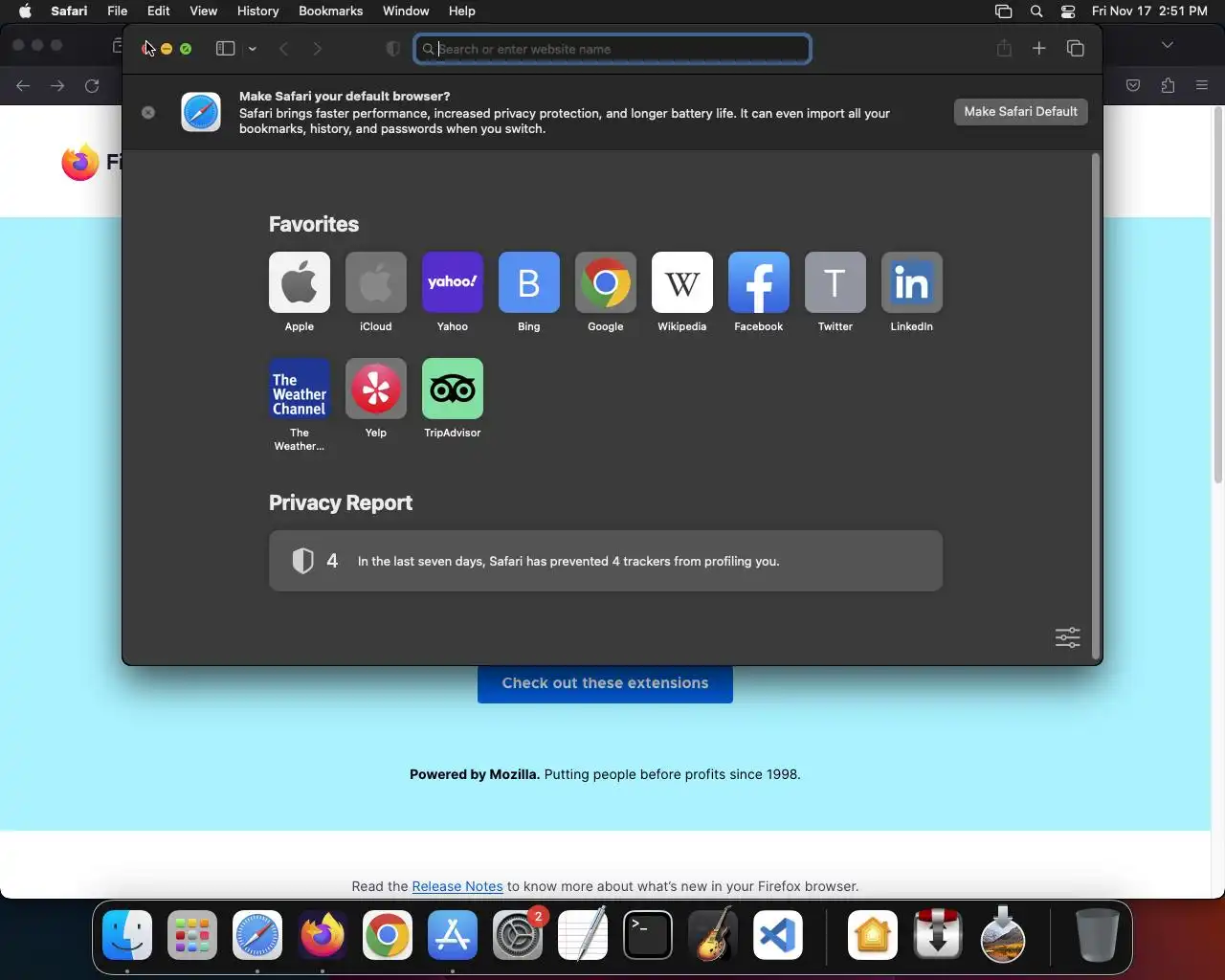Open Trash in the Dock
The image size is (1225, 980).
[x=1097, y=935]
